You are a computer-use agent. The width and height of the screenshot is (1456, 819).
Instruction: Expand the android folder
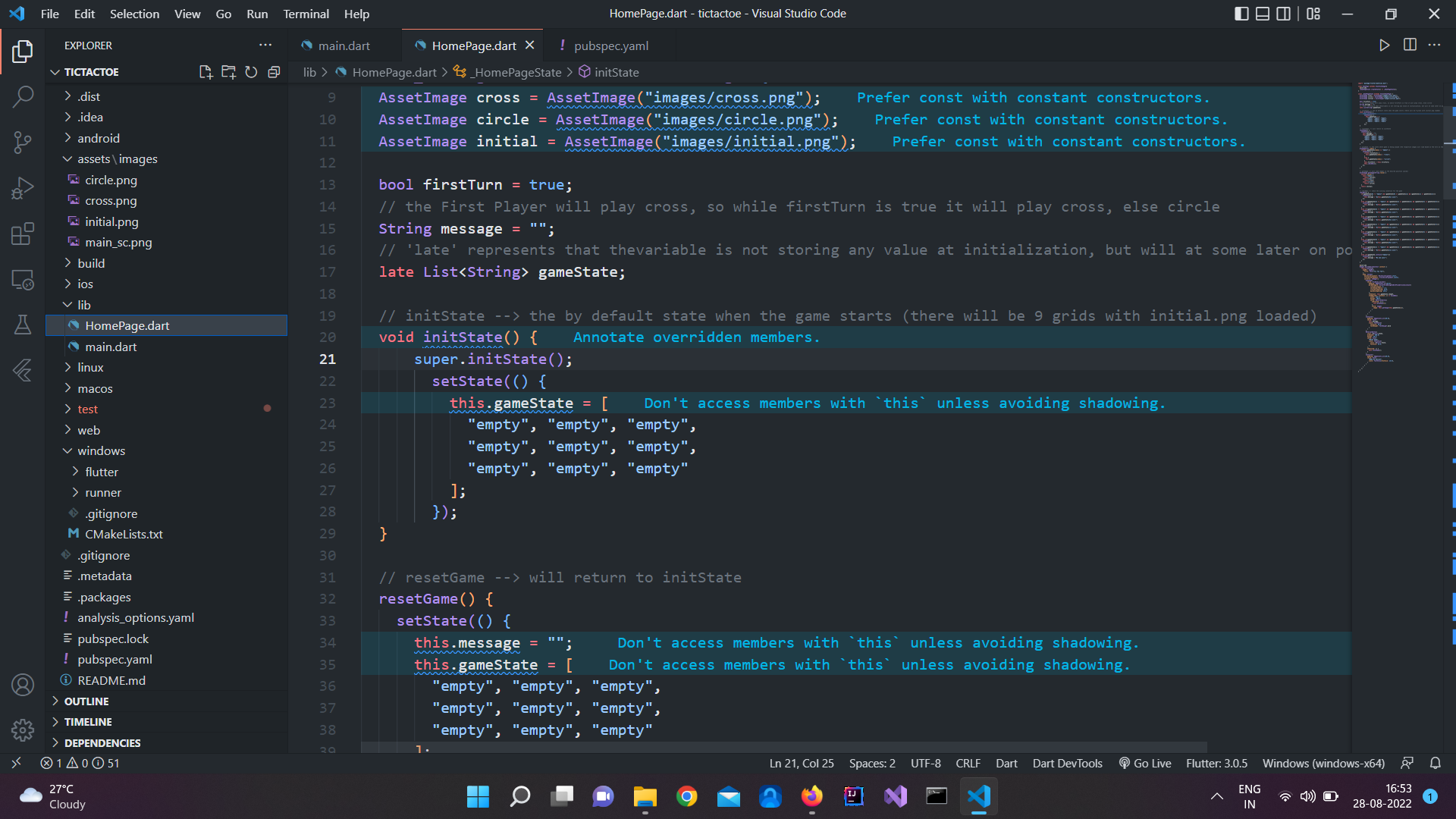point(99,138)
